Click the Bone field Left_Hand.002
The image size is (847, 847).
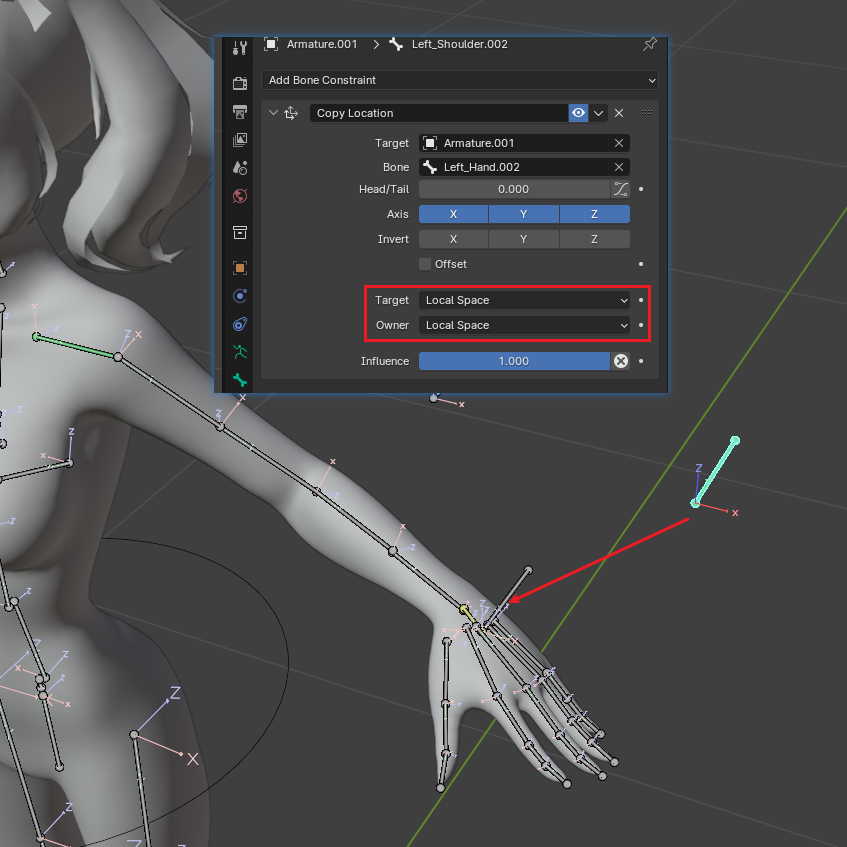click(x=516, y=167)
